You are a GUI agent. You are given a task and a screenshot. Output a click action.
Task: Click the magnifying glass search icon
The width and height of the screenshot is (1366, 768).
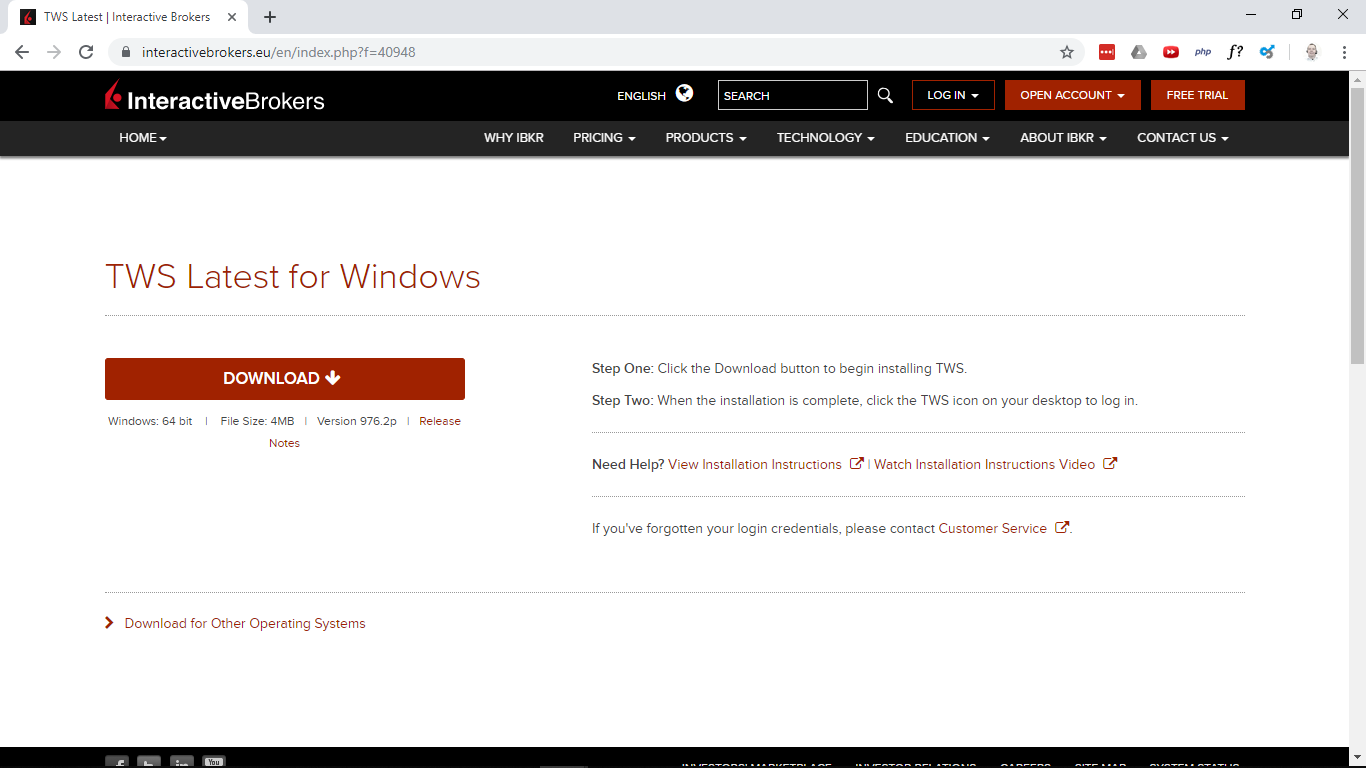pos(885,95)
